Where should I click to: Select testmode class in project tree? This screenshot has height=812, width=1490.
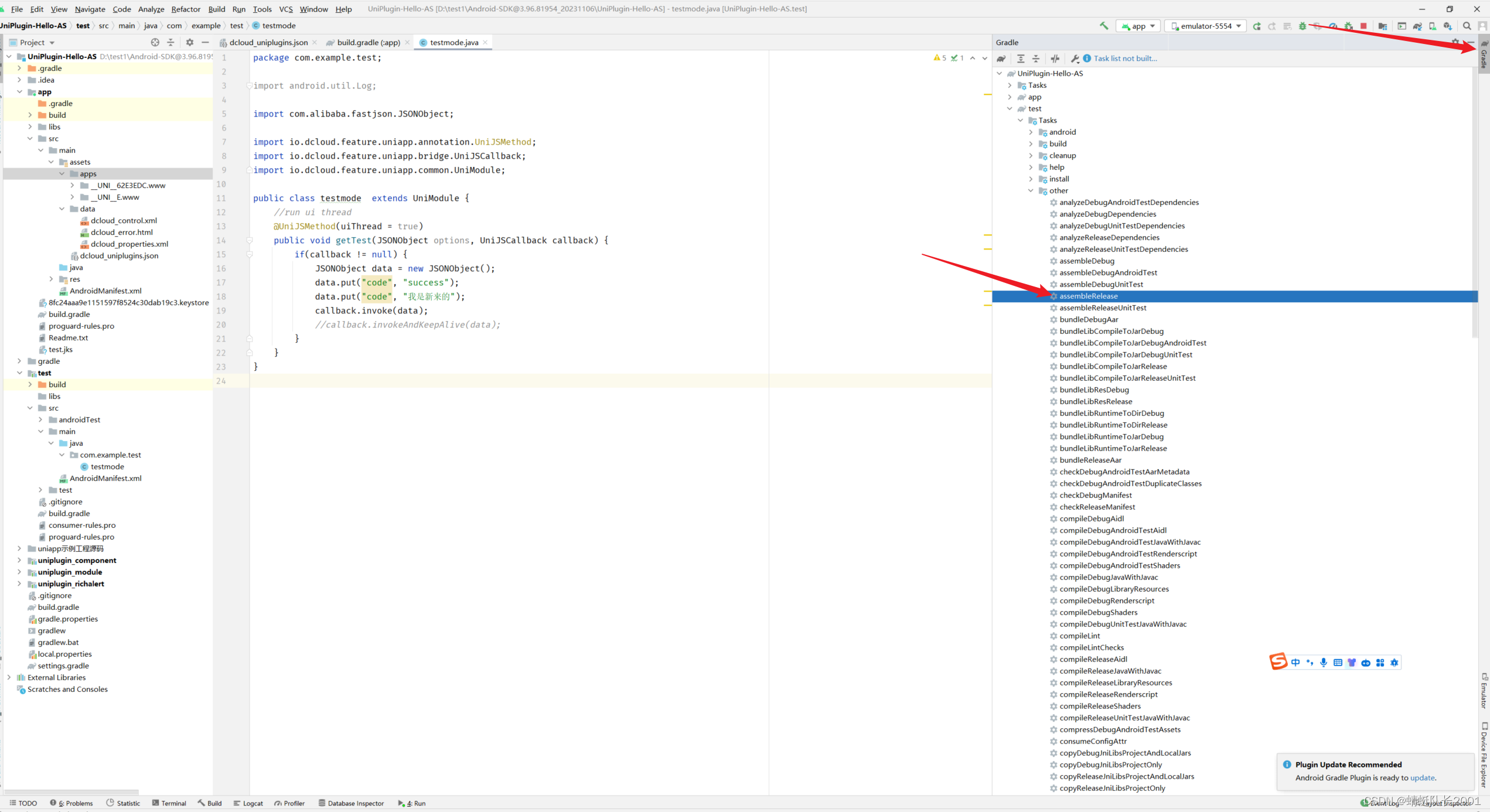tap(107, 466)
